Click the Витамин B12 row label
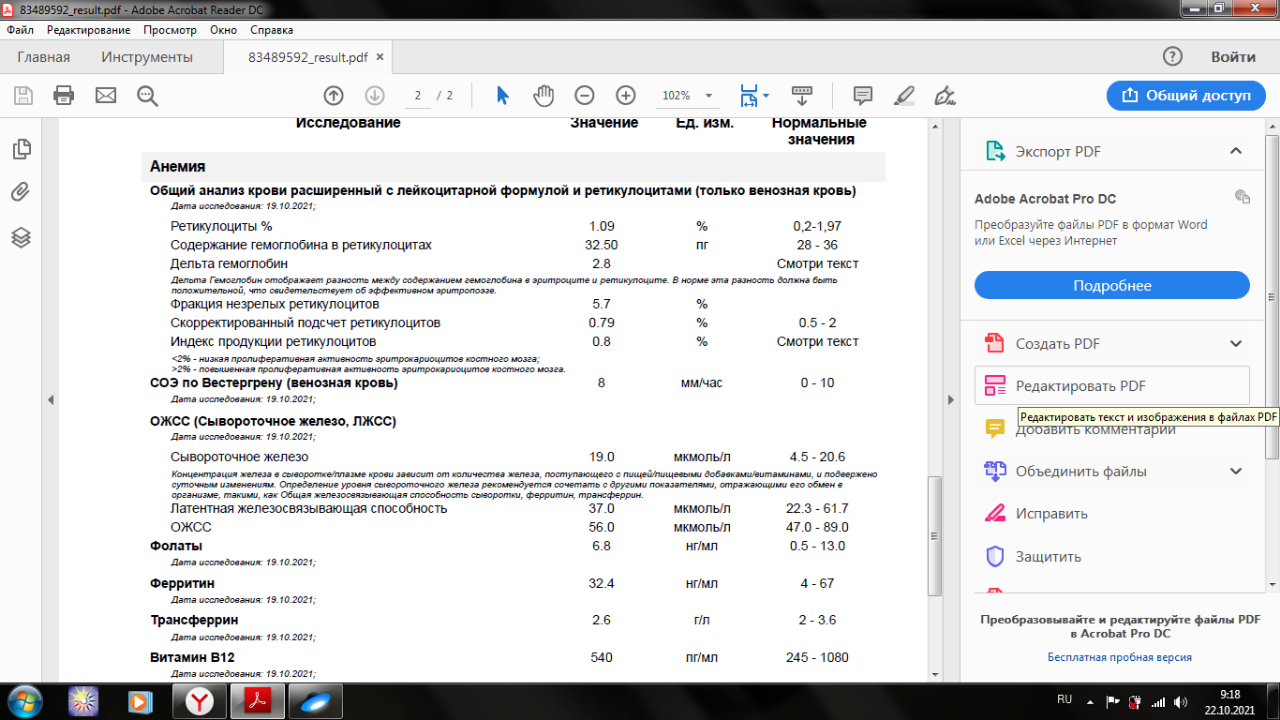The height and width of the screenshot is (720, 1280). 192,658
